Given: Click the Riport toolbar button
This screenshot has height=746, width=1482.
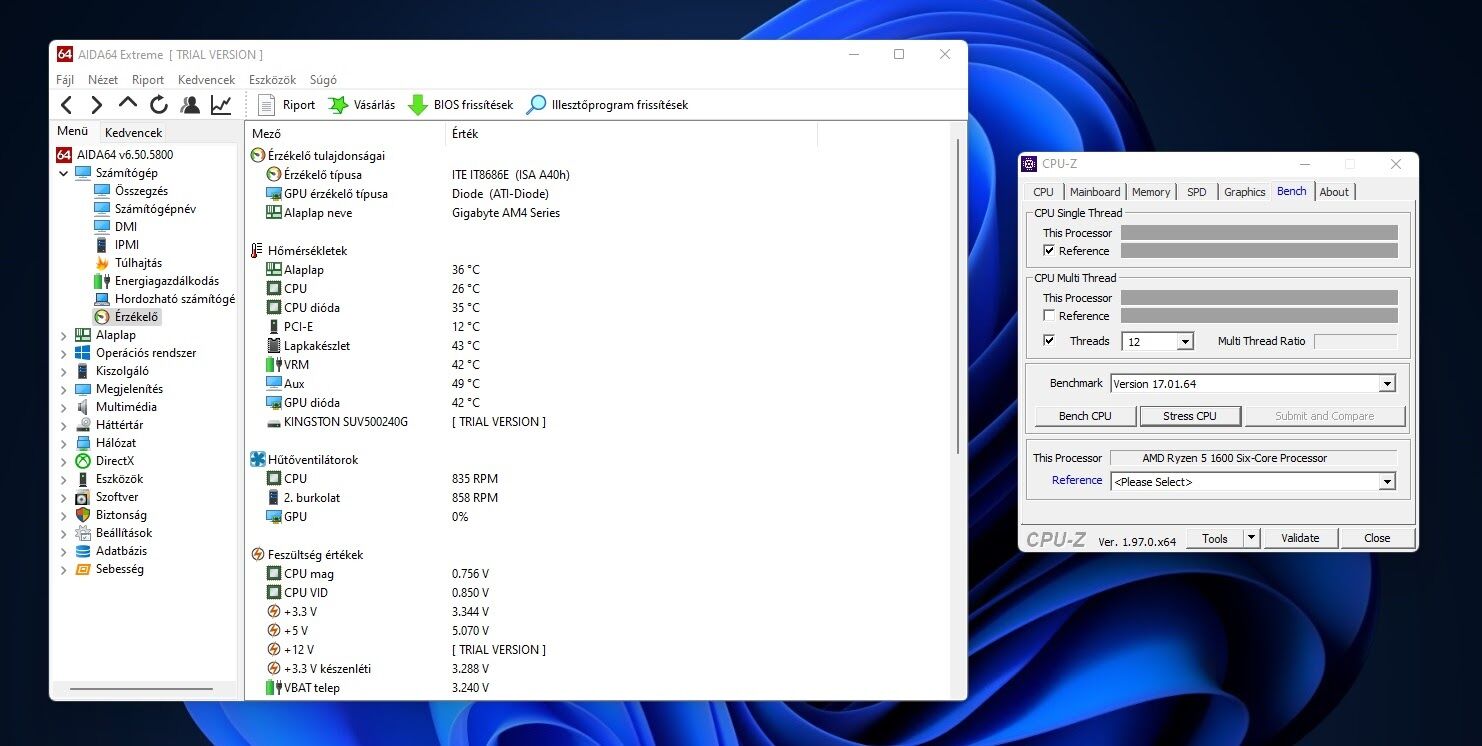Looking at the screenshot, I should click(286, 105).
